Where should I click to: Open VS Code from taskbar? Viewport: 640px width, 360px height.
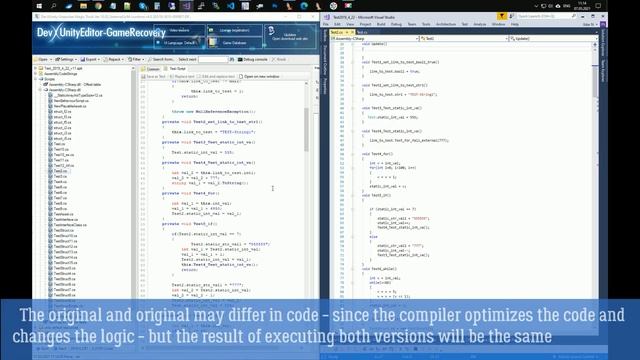pyautogui.click(x=230, y=6)
